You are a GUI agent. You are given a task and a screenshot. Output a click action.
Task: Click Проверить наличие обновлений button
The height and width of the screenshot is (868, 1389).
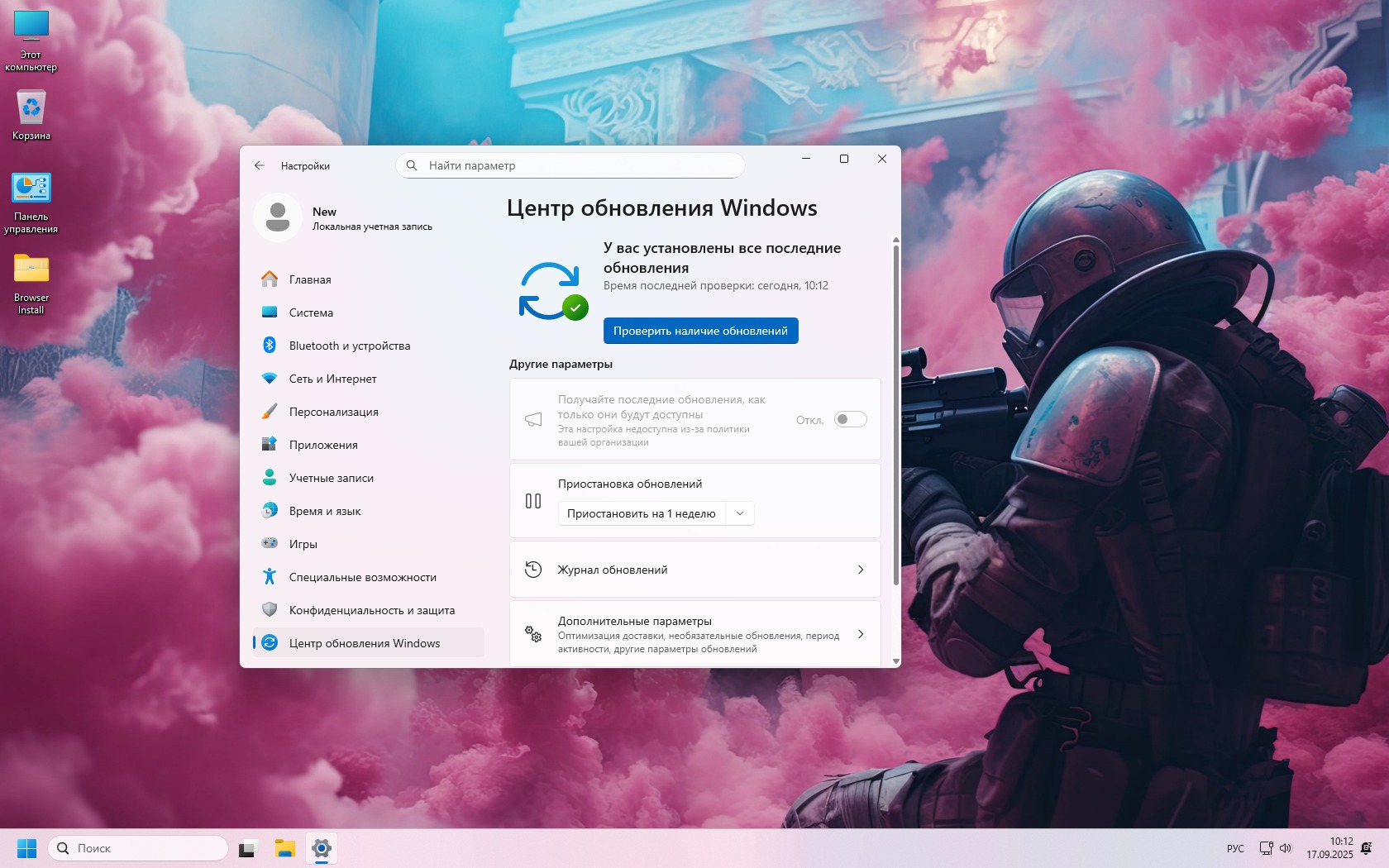tap(700, 331)
